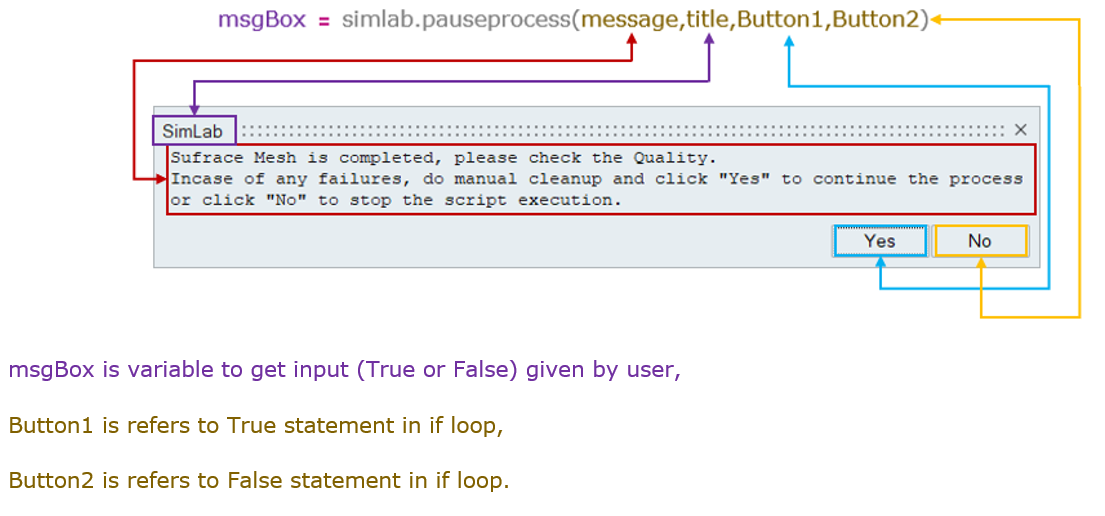Click the SimLab dialog title label

pos(193,131)
